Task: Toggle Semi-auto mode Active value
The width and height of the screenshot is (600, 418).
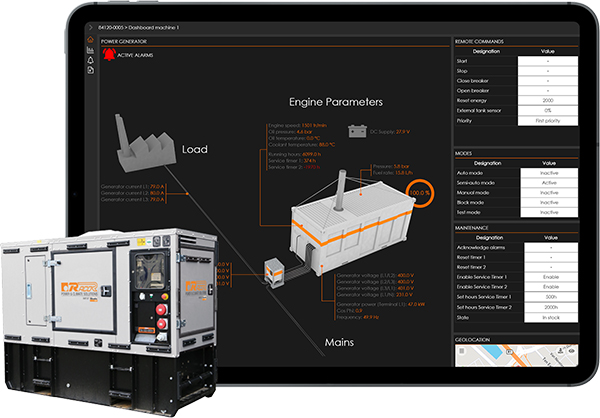Action: 549,183
